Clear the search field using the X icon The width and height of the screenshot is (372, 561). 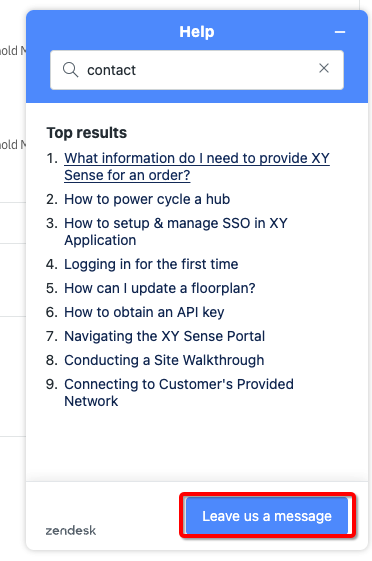pos(324,68)
